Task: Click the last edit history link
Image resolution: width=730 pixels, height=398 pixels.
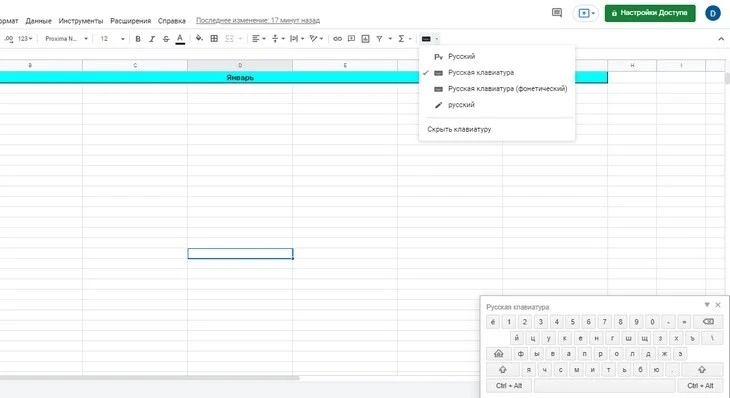Action: tap(258, 20)
